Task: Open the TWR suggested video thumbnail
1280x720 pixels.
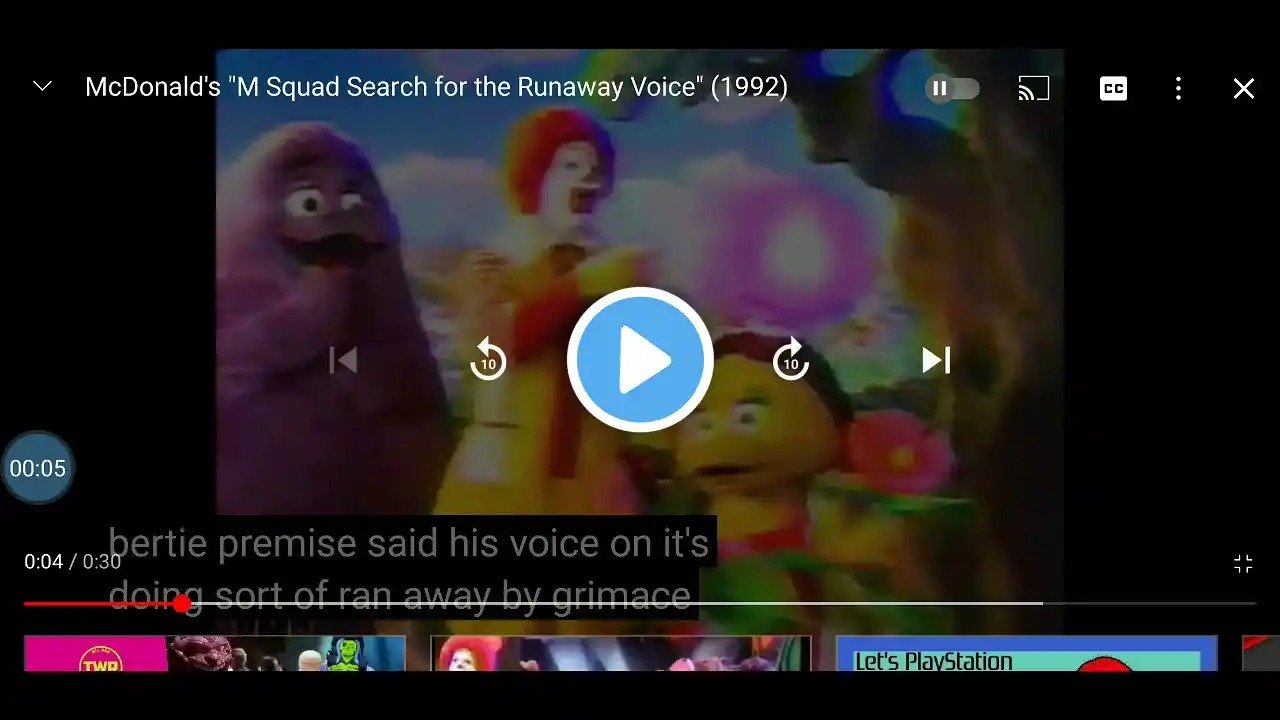Action: [x=214, y=653]
